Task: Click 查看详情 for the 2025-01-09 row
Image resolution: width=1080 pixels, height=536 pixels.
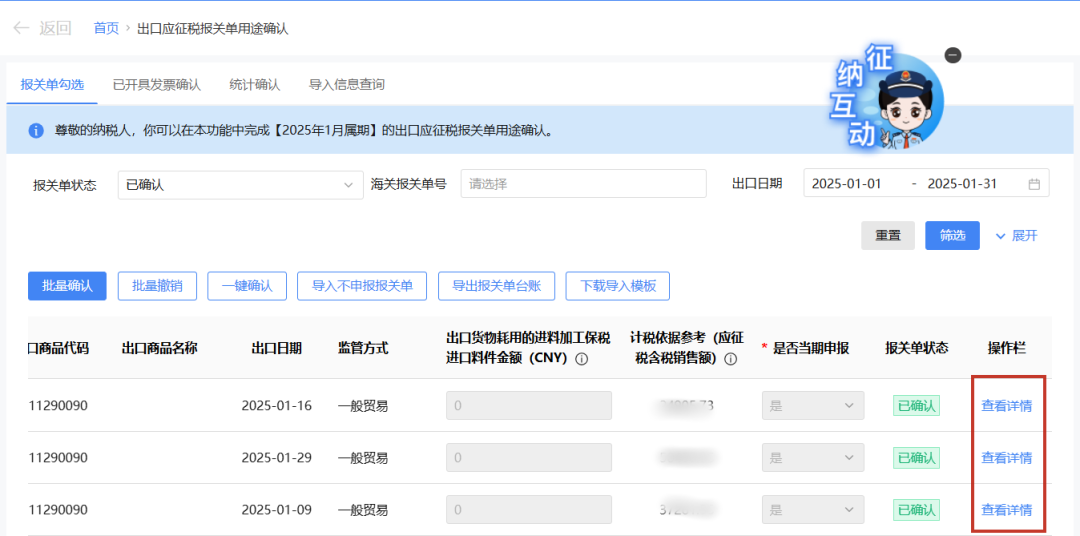Action: click(x=1006, y=510)
